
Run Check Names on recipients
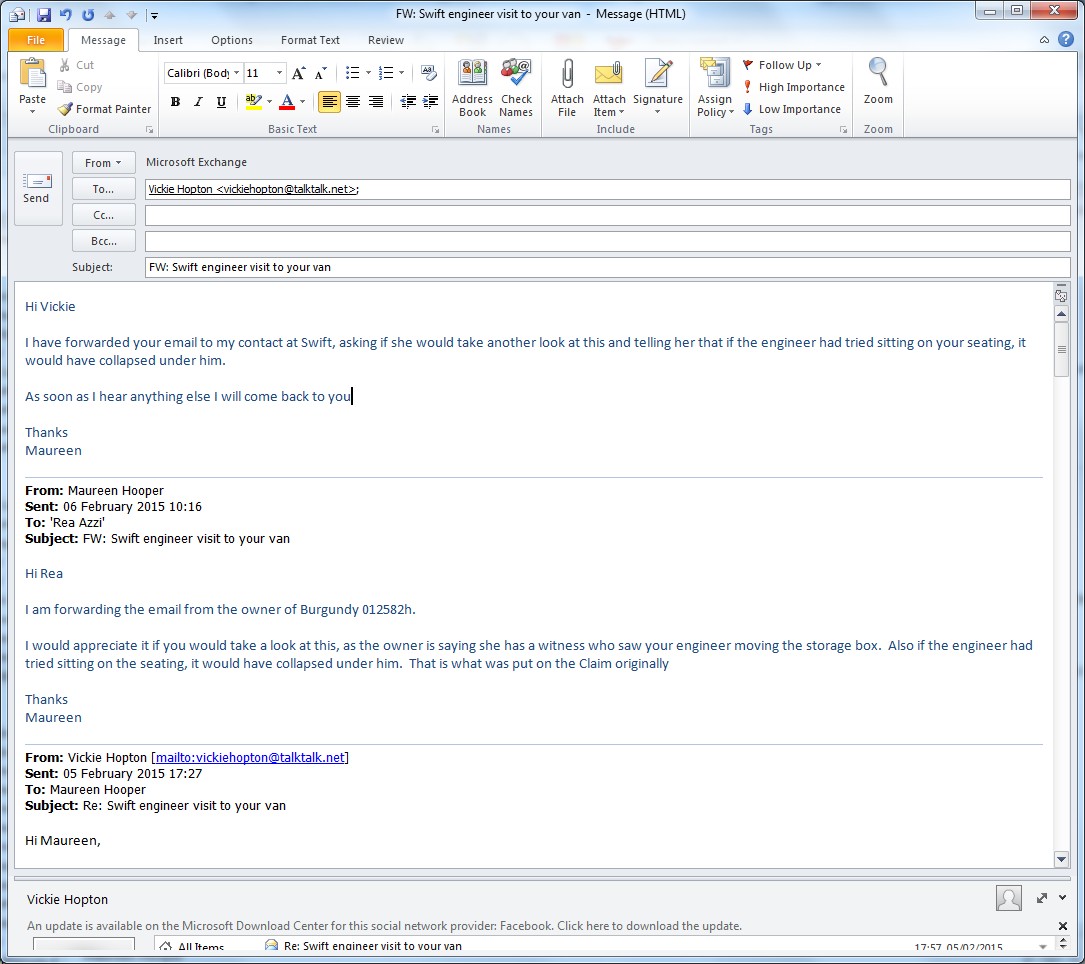coord(516,88)
